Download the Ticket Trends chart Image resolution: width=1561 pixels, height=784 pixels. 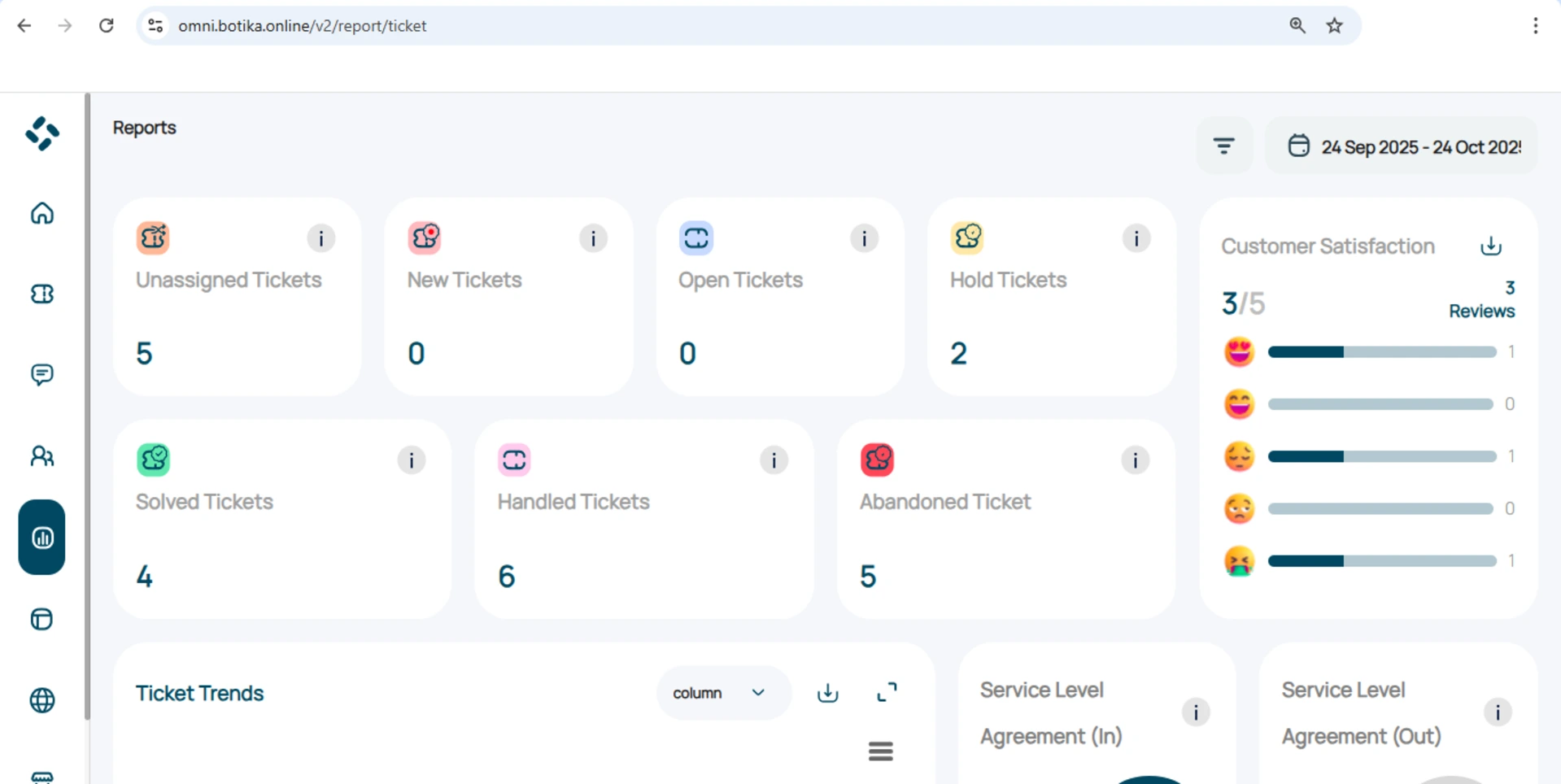tap(827, 693)
